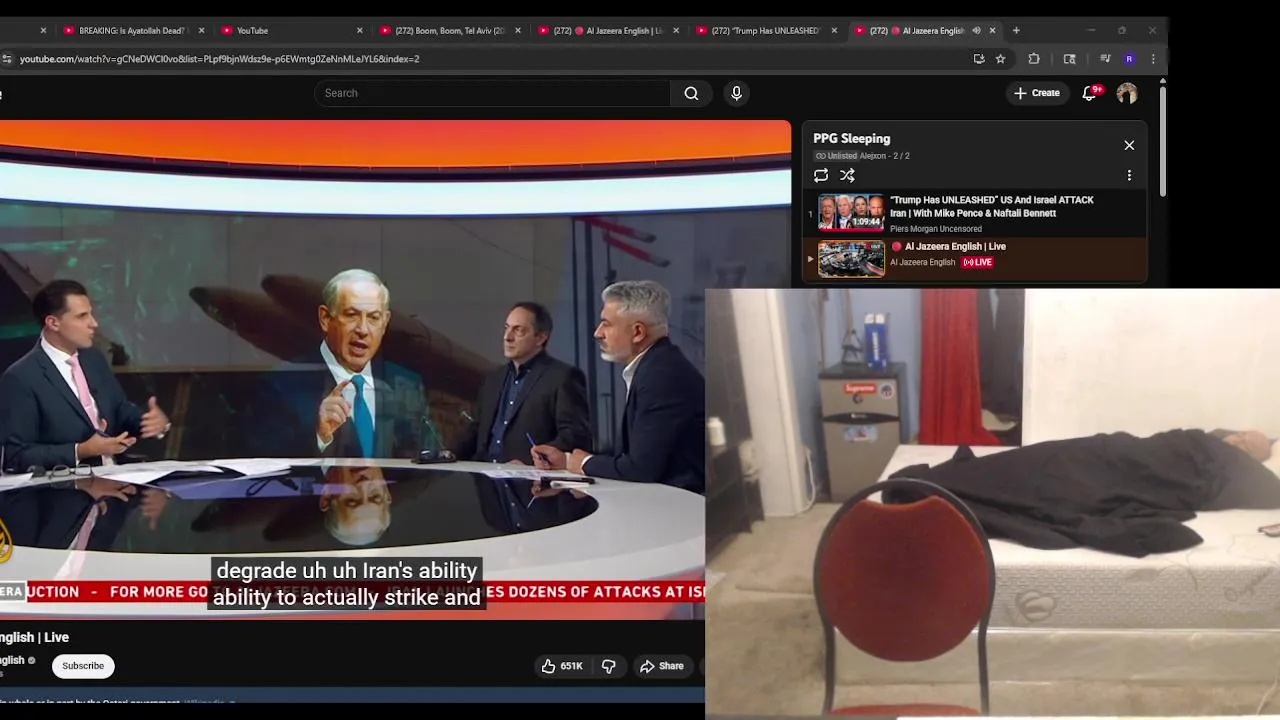Open media controls icon in toolbar
The width and height of the screenshot is (1280, 720).
(1105, 59)
